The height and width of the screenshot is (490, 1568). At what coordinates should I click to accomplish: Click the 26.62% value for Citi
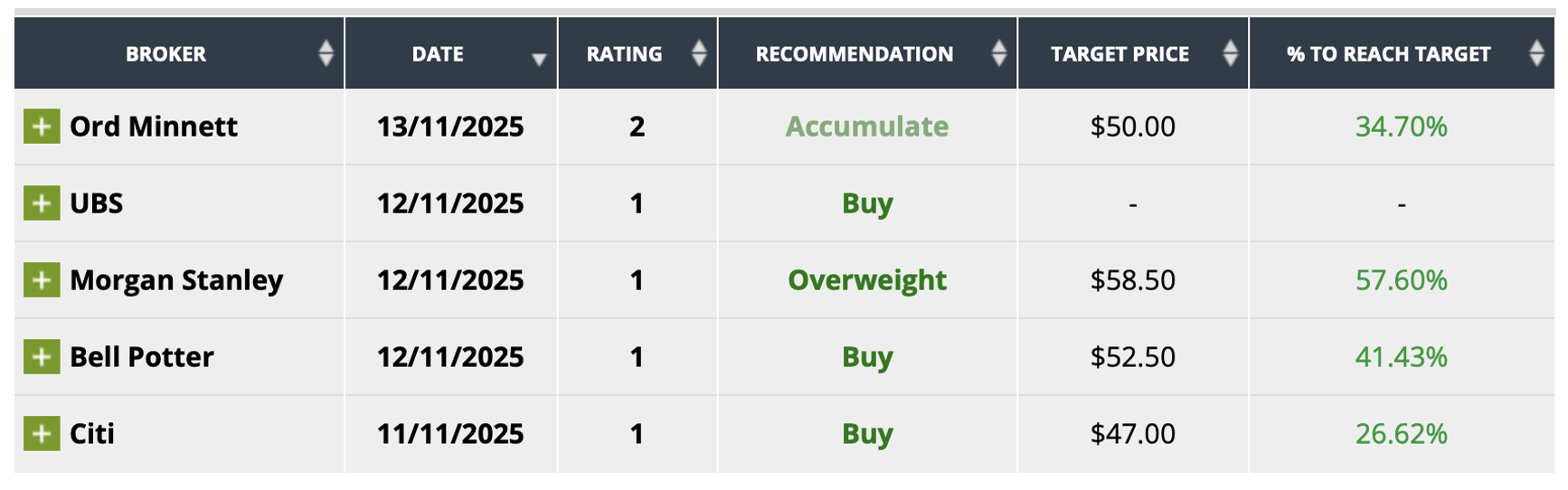click(1401, 434)
